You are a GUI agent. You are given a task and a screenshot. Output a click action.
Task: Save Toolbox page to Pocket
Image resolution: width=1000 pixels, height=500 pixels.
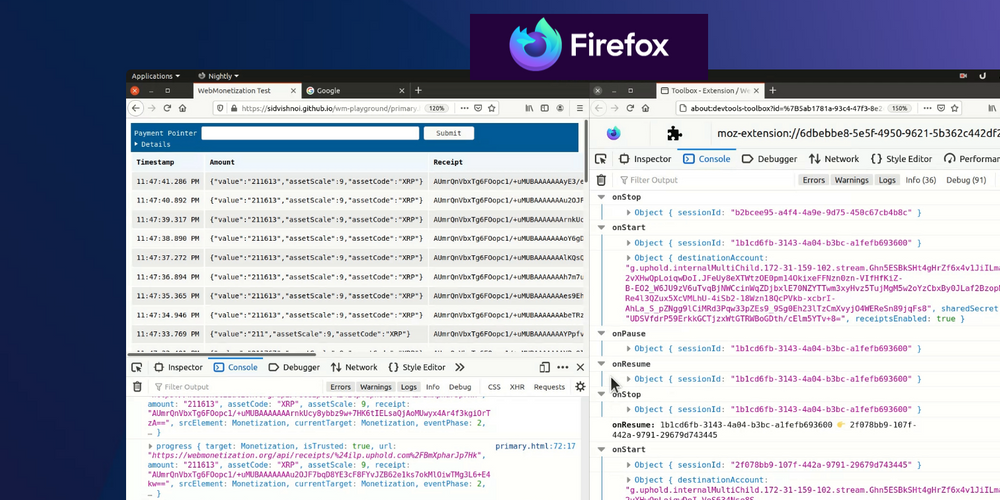[941, 108]
